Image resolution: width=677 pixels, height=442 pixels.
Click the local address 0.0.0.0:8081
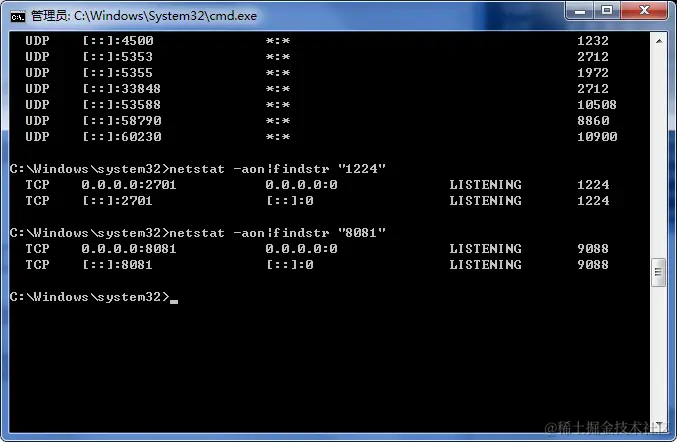tap(129, 249)
